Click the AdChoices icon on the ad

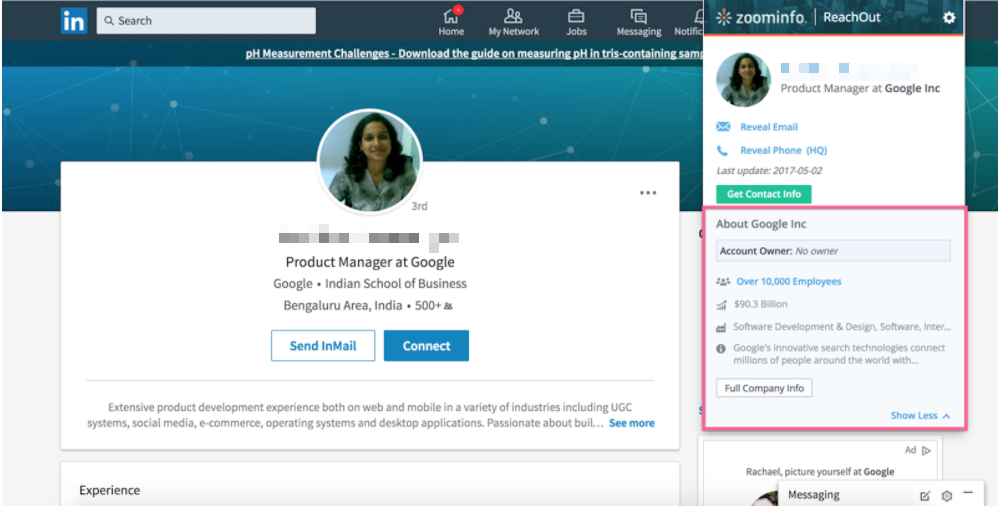click(926, 450)
